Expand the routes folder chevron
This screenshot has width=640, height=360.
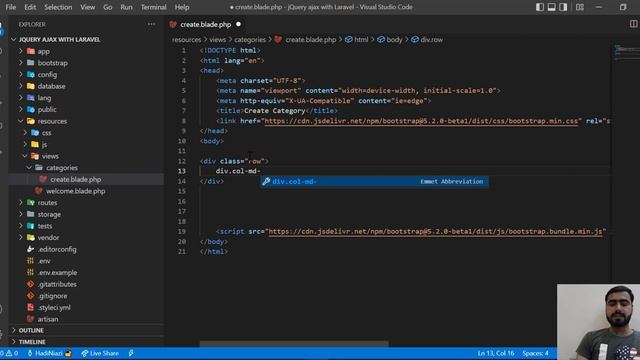pos(21,202)
